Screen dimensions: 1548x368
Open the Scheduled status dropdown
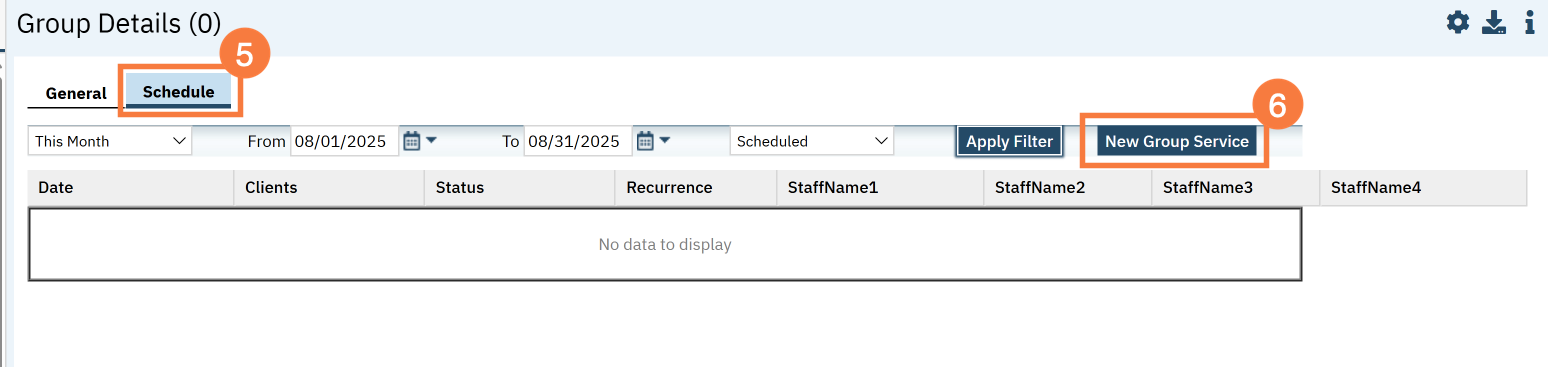[812, 141]
